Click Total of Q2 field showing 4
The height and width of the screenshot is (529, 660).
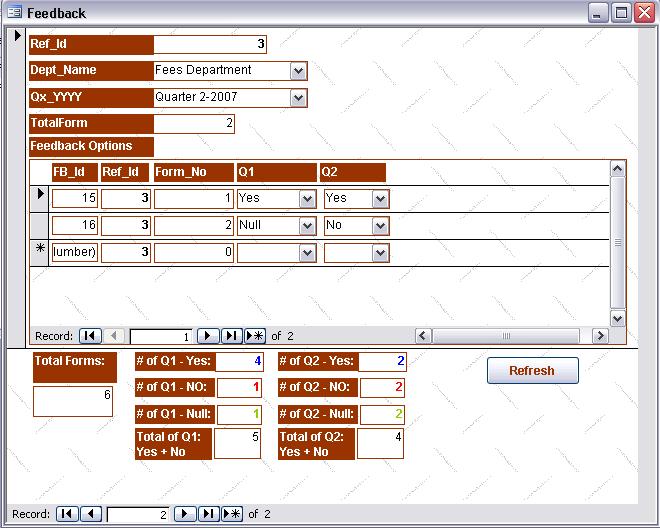(381, 443)
